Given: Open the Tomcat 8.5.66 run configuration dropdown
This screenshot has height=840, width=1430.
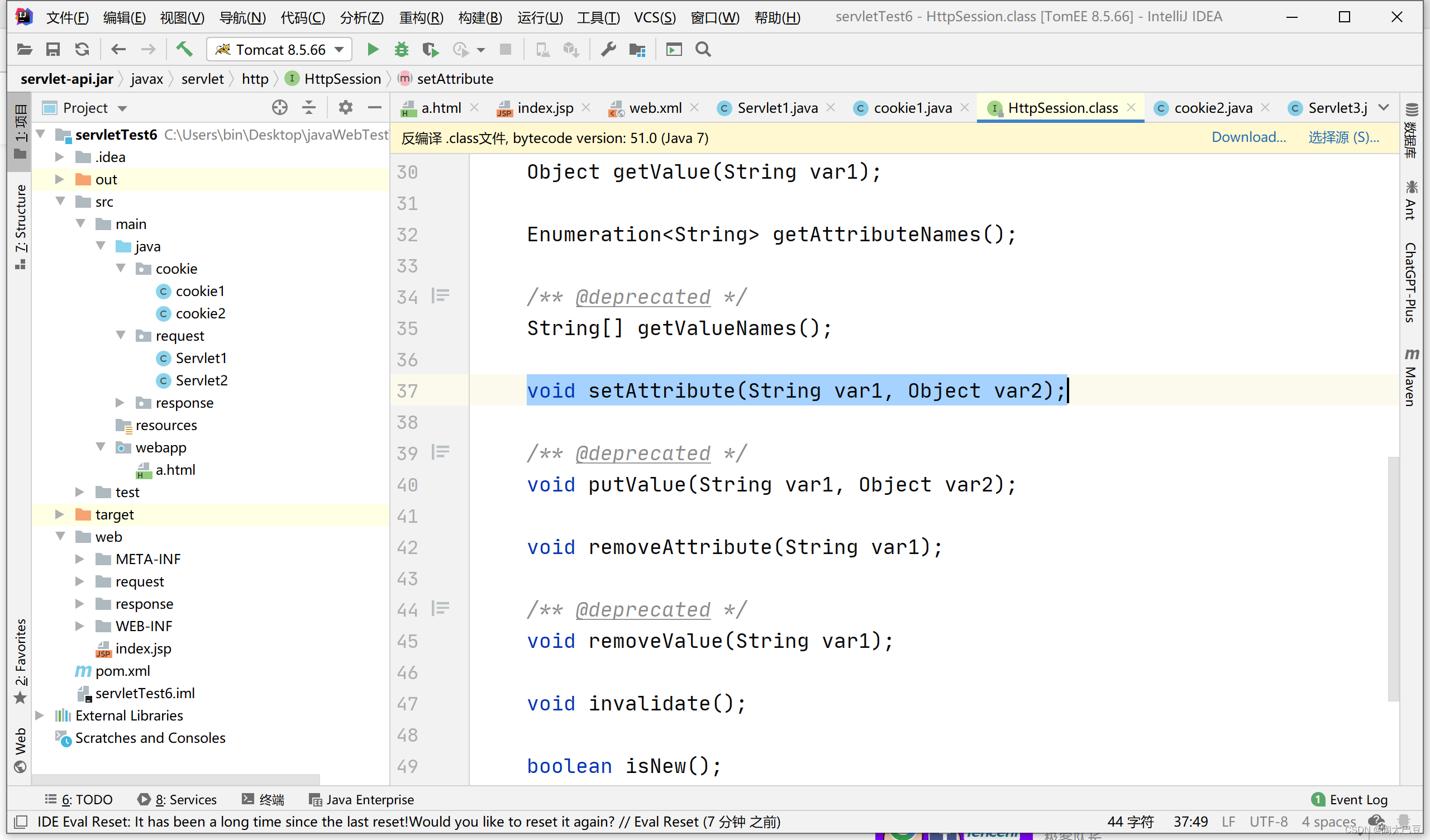Looking at the screenshot, I should (x=279, y=50).
